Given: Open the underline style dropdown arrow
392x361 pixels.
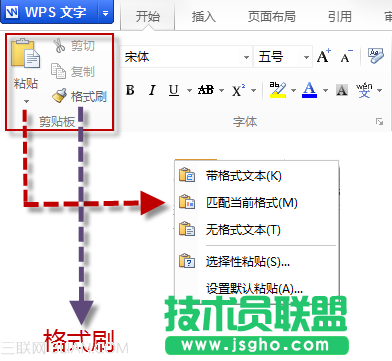Looking at the screenshot, I should [x=189, y=90].
